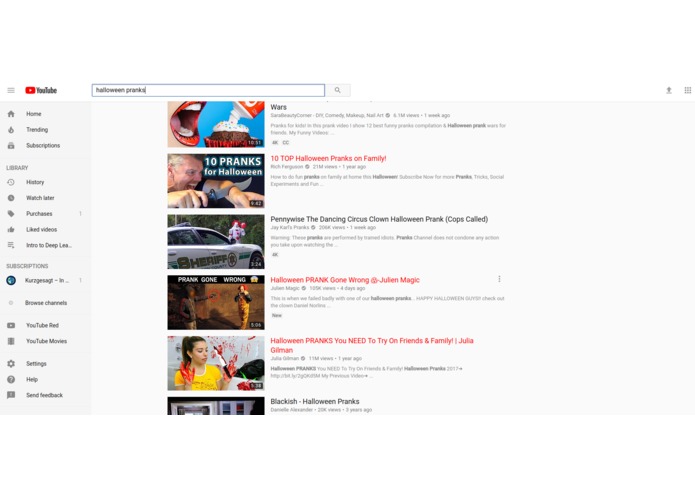The height and width of the screenshot is (494, 695).
Task: Click verified badge next to Julia Gilman
Action: coord(303,358)
